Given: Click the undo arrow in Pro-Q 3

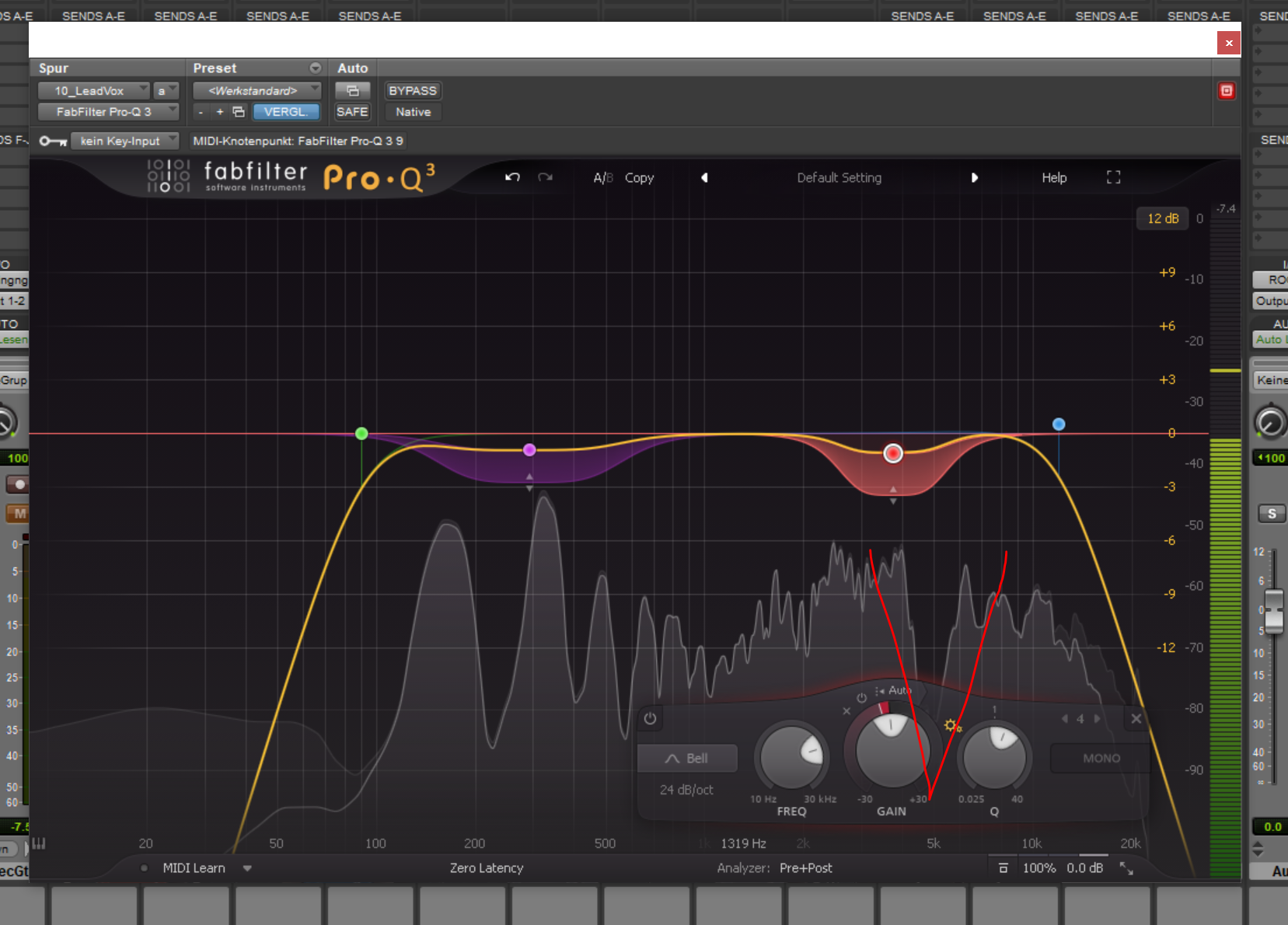Looking at the screenshot, I should tap(512, 177).
